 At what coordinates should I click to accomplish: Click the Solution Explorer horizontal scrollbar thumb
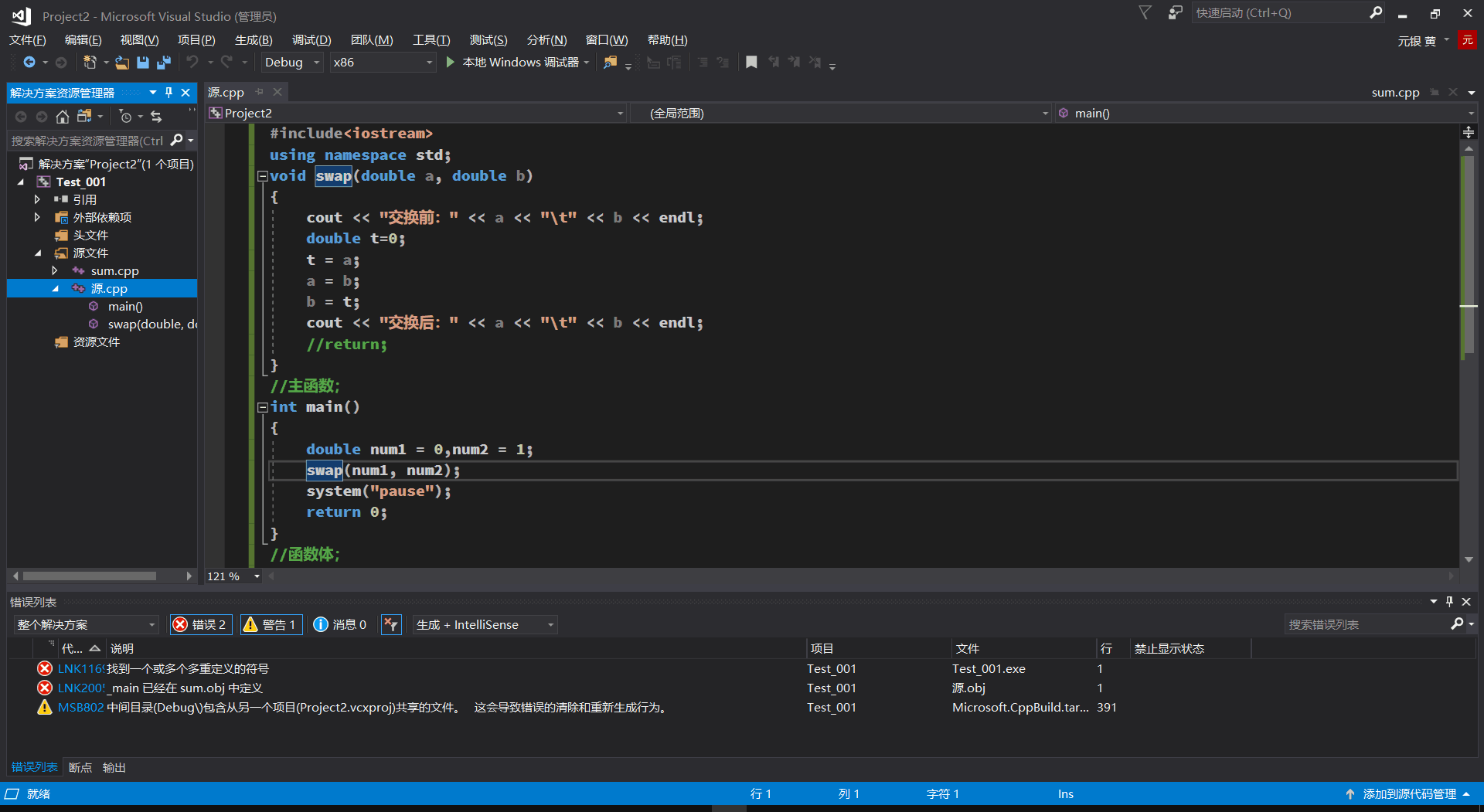tap(90, 576)
